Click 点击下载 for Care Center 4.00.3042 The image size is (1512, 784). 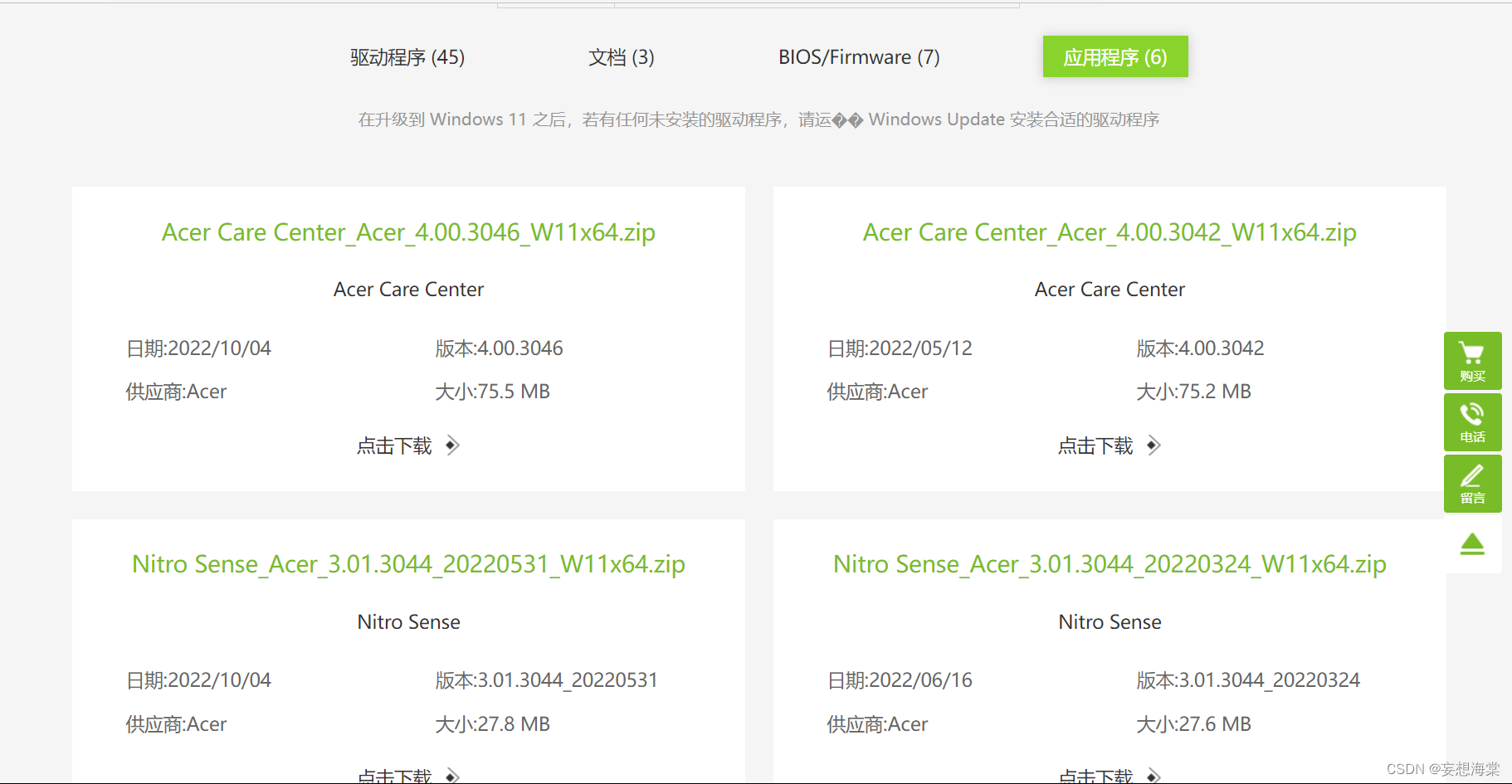coord(1095,446)
